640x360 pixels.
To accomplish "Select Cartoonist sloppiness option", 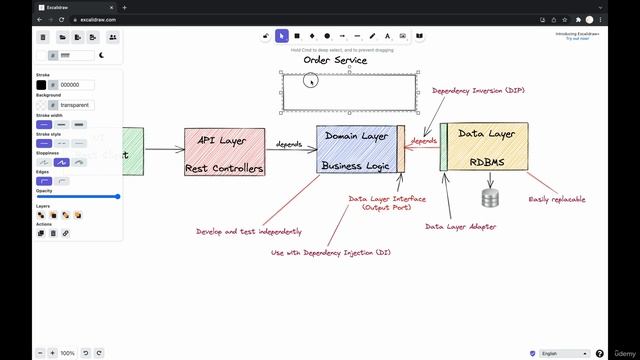I will 79,162.
